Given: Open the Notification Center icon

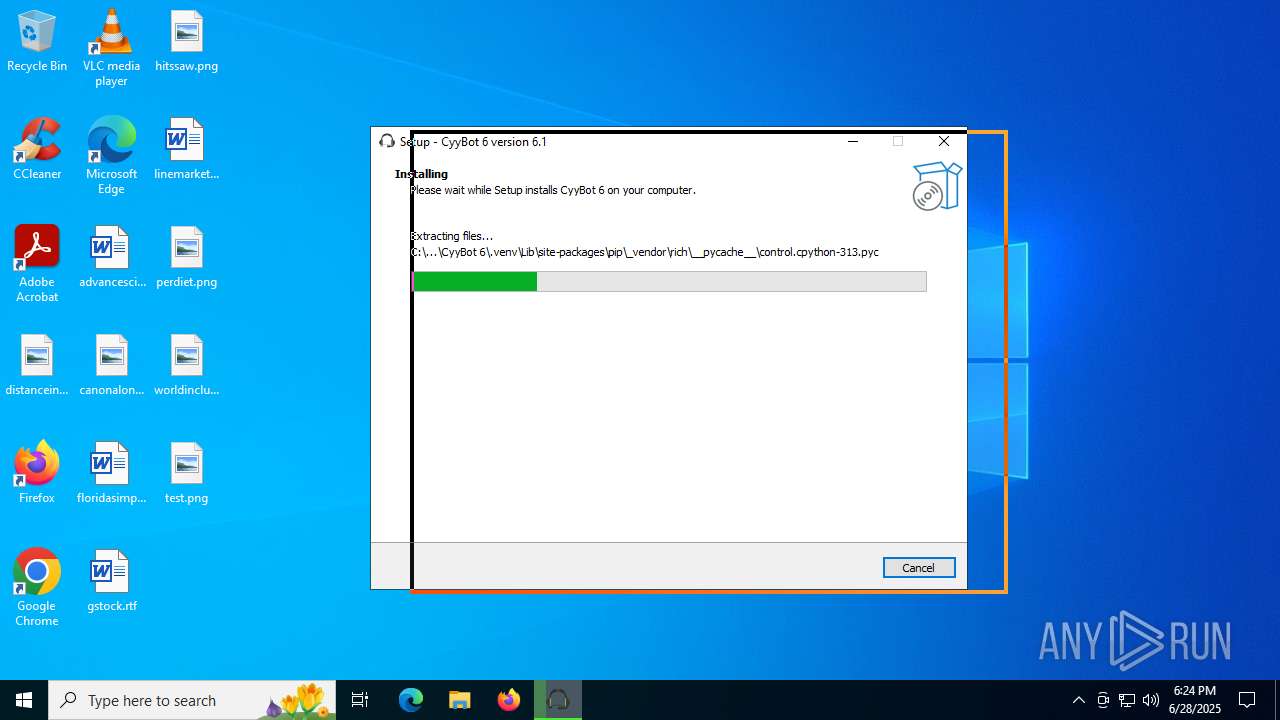Looking at the screenshot, I should pyautogui.click(x=1247, y=700).
